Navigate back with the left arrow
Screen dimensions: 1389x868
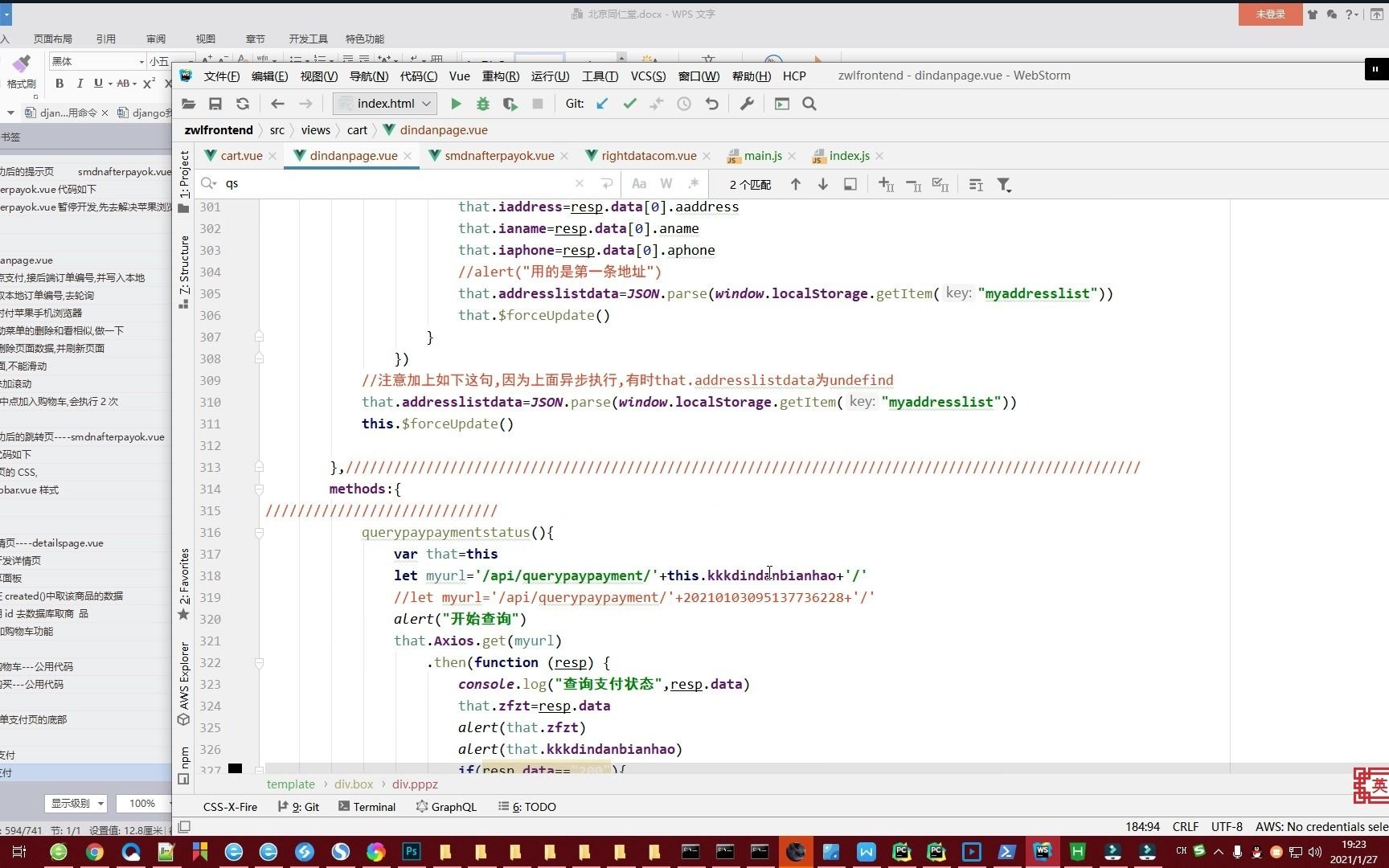click(277, 104)
